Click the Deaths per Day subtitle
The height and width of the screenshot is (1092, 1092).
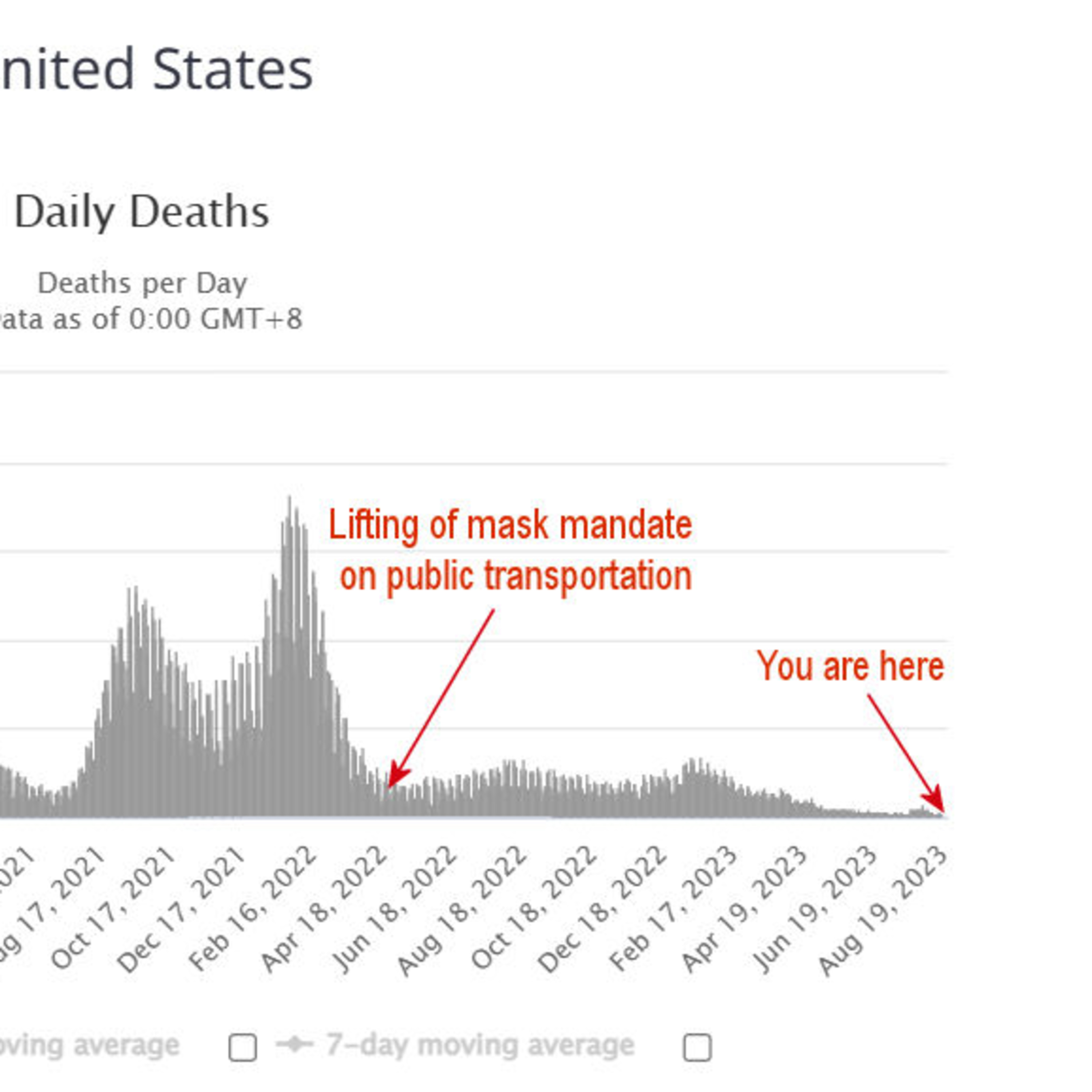tap(142, 283)
